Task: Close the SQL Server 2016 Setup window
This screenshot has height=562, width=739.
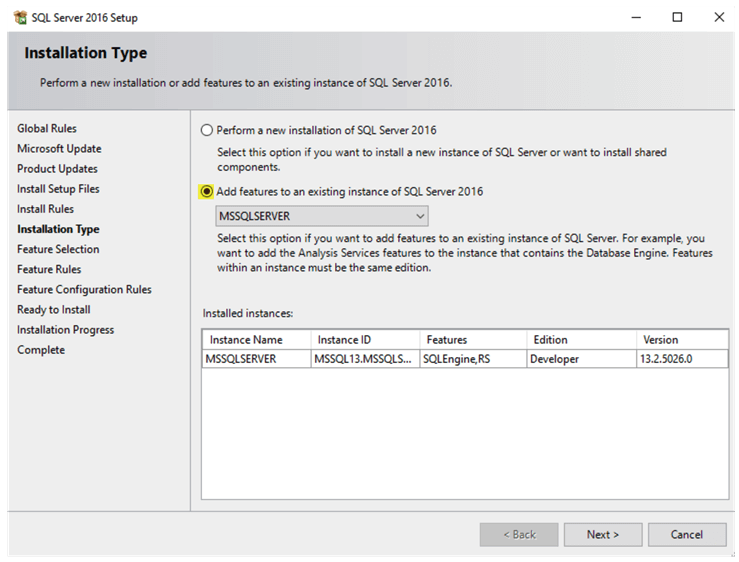Action: (719, 17)
